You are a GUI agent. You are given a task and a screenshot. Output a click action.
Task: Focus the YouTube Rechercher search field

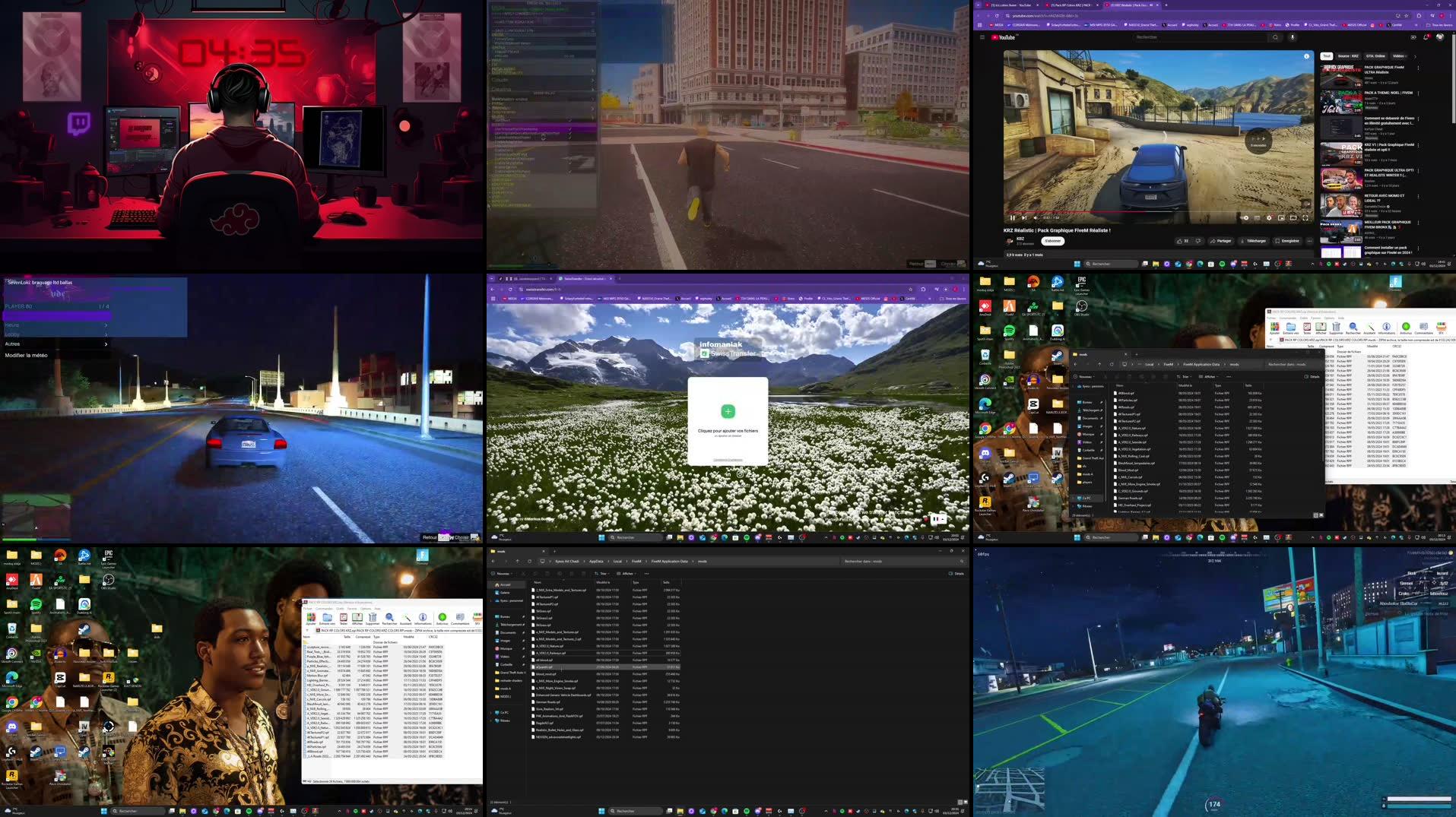(x=1200, y=37)
